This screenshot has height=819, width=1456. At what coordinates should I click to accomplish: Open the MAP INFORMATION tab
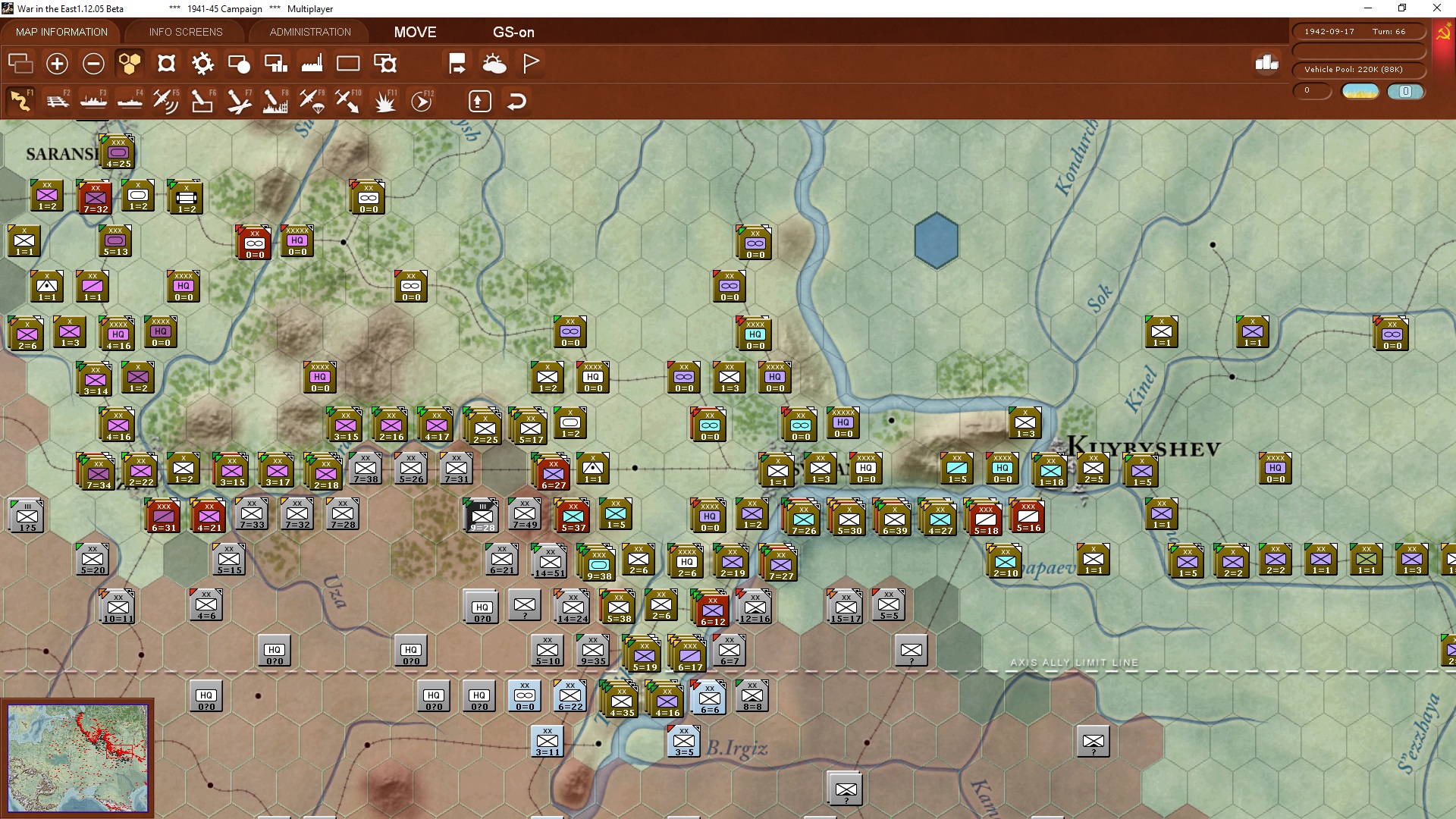[x=61, y=32]
